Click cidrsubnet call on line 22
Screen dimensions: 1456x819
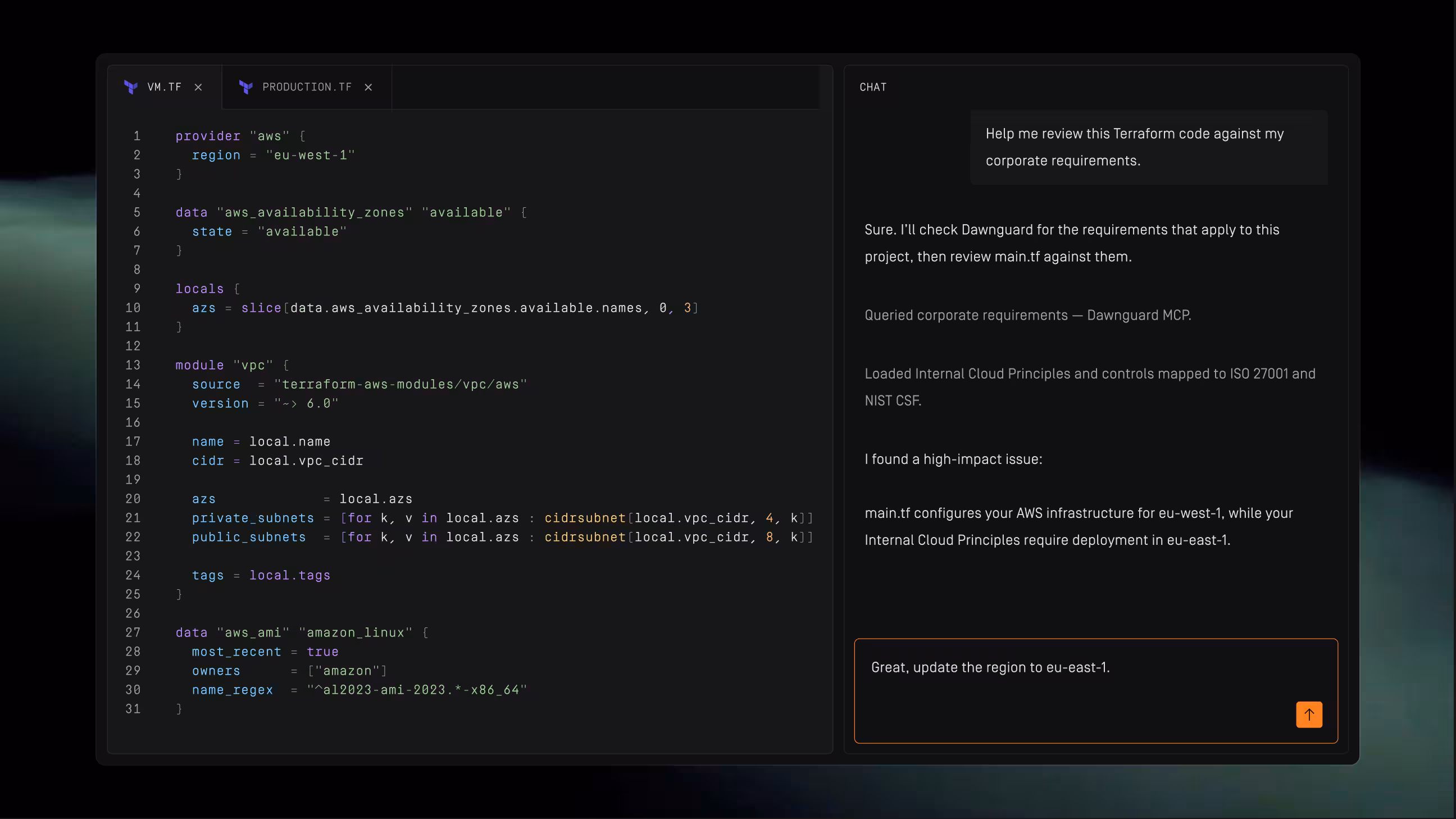point(585,537)
